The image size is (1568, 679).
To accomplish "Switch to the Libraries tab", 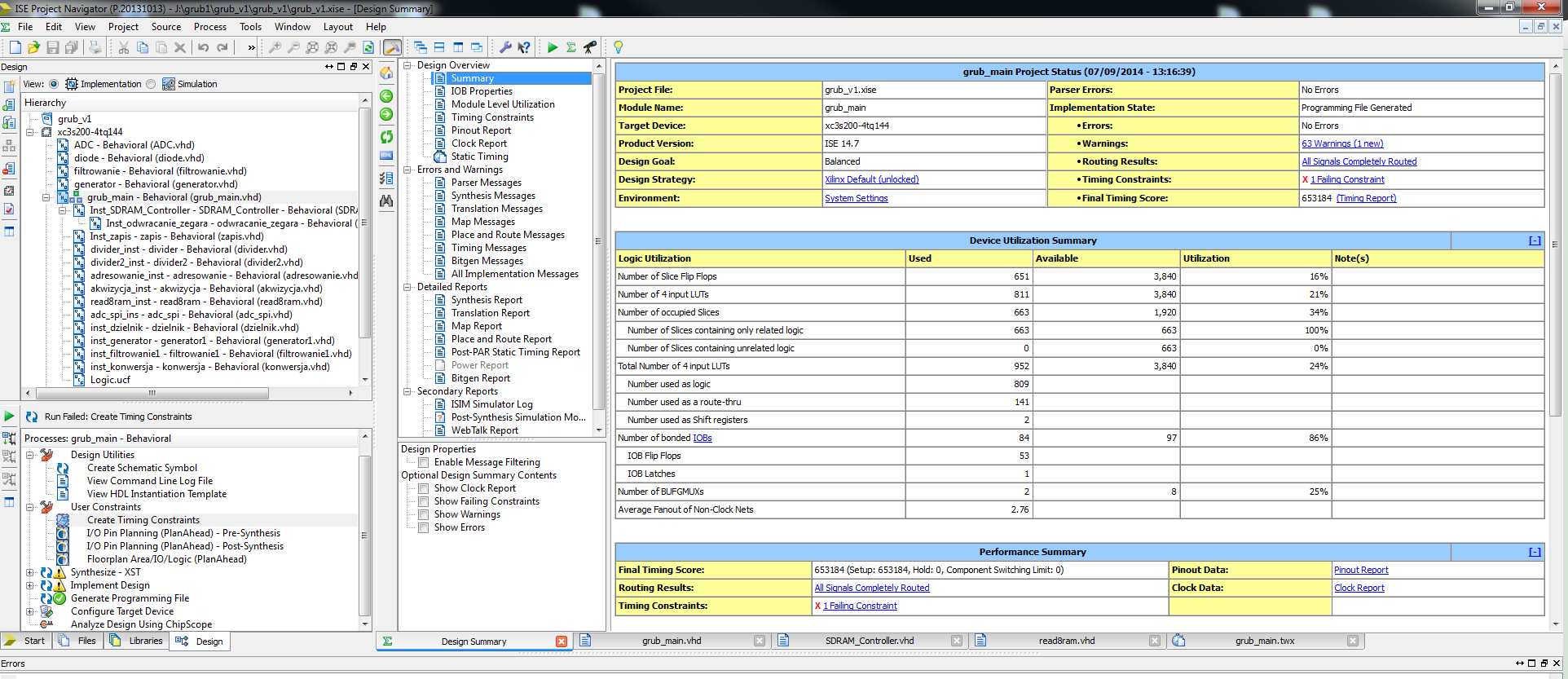I will 136,642.
